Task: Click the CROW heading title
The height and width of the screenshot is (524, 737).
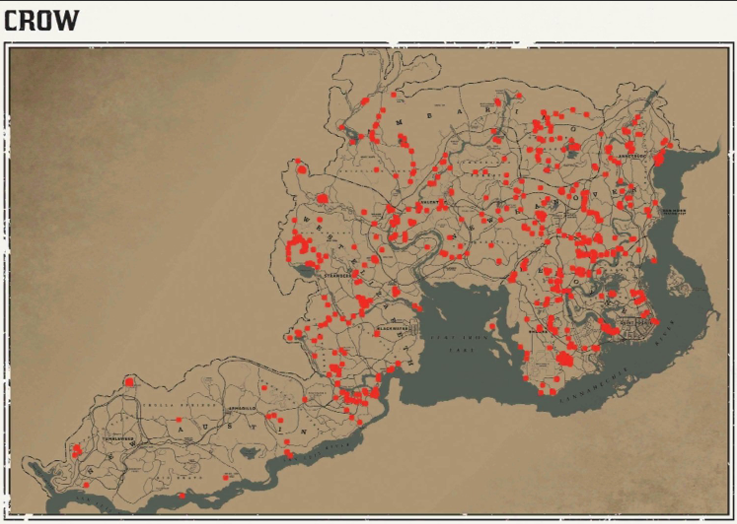Action: (x=41, y=20)
